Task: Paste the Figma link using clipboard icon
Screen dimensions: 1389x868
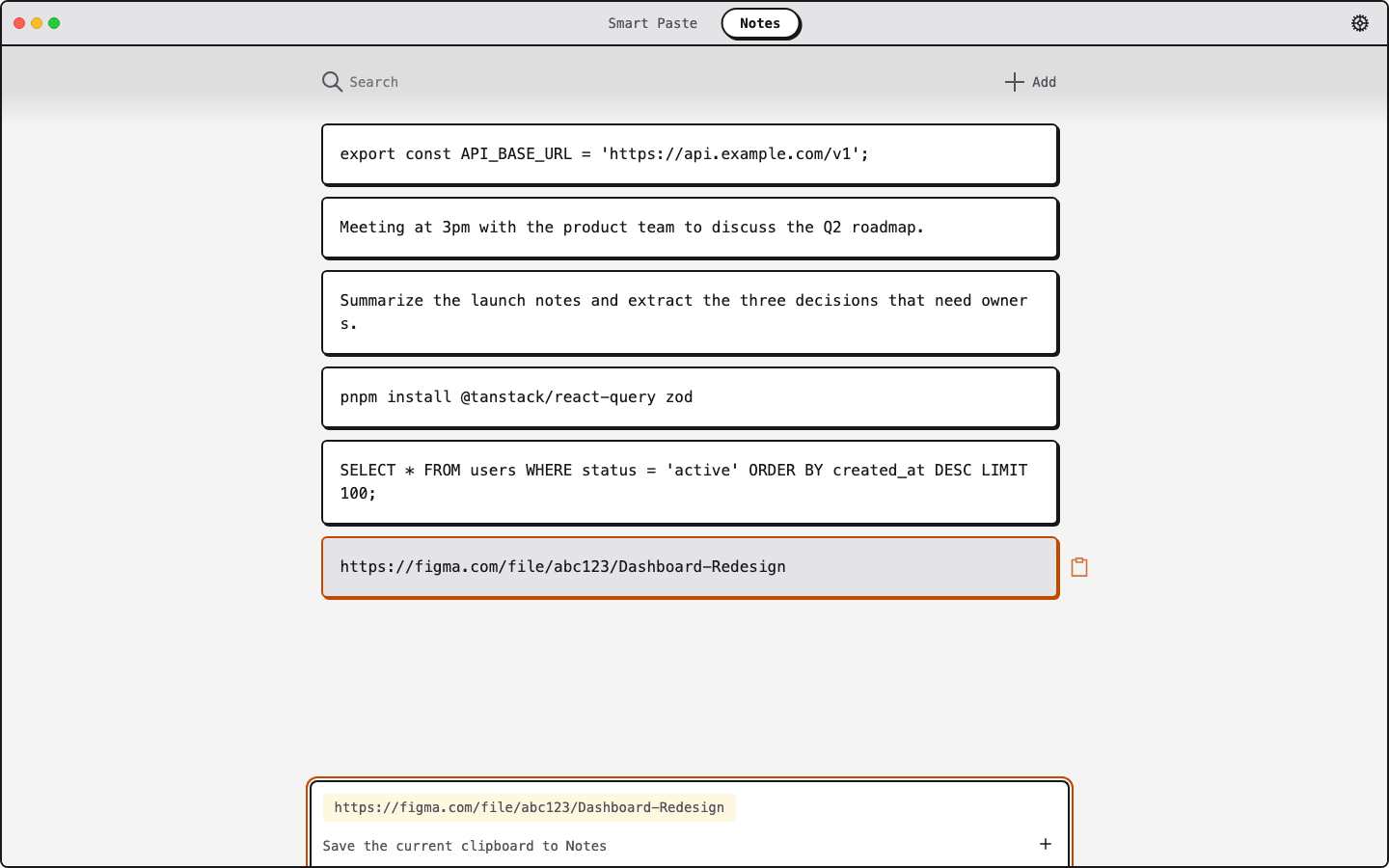Action: pos(1079,567)
